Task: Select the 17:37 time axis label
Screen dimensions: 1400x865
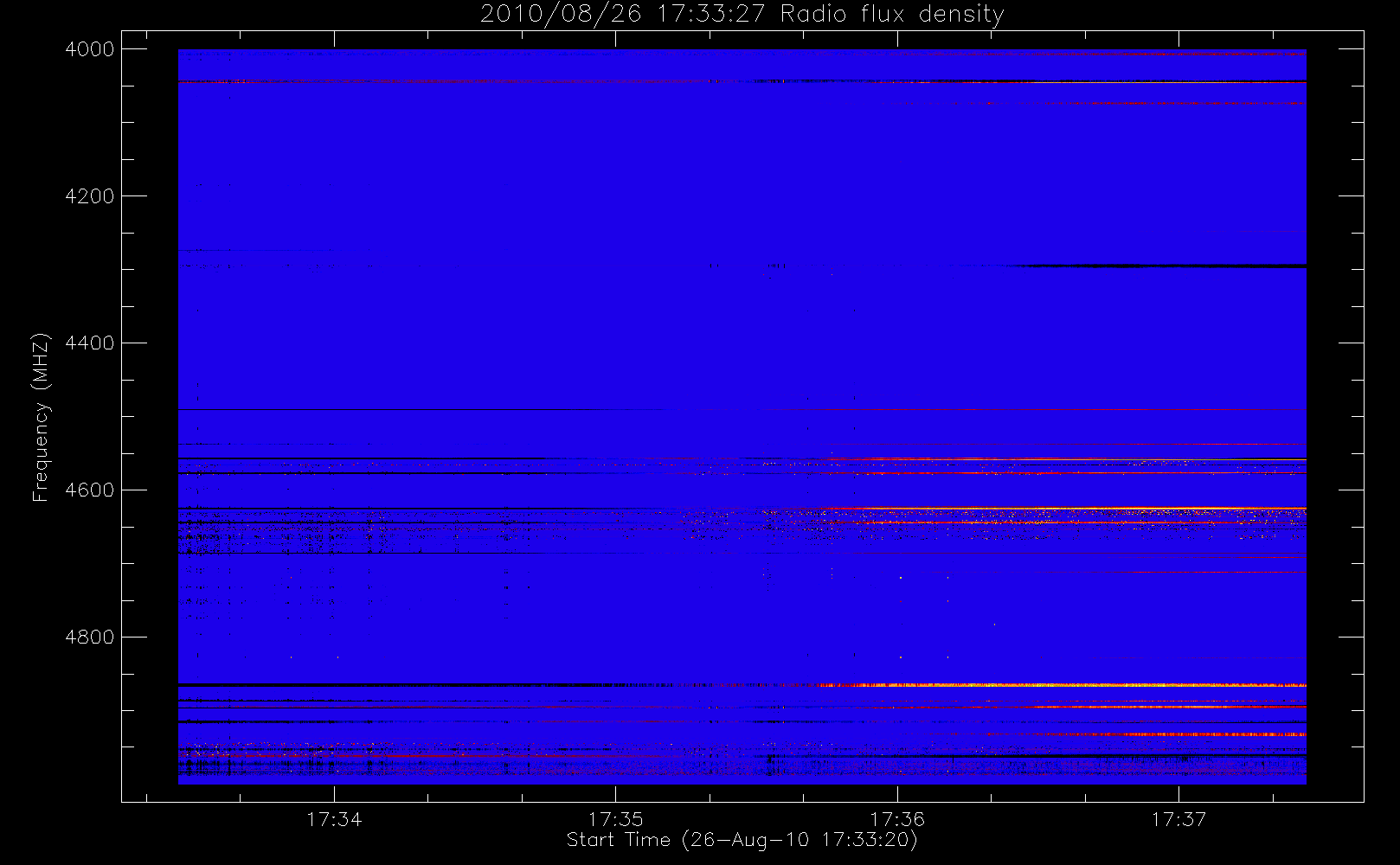Action: (1178, 819)
